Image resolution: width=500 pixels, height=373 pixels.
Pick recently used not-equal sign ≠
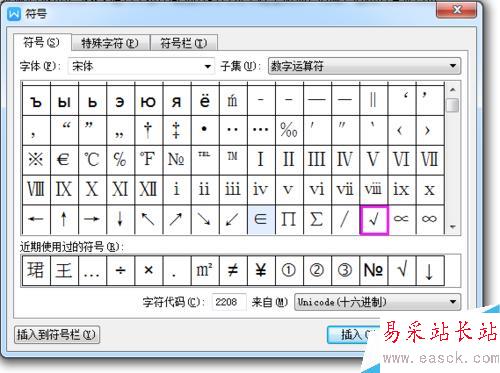(233, 271)
